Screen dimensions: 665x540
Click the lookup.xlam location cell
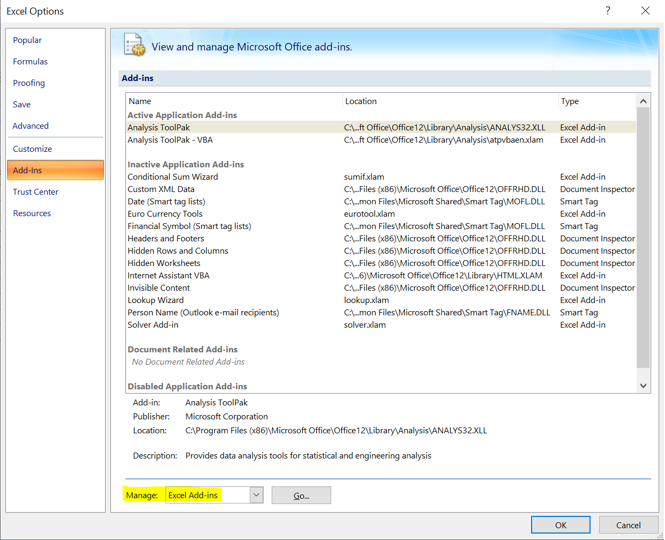click(366, 300)
